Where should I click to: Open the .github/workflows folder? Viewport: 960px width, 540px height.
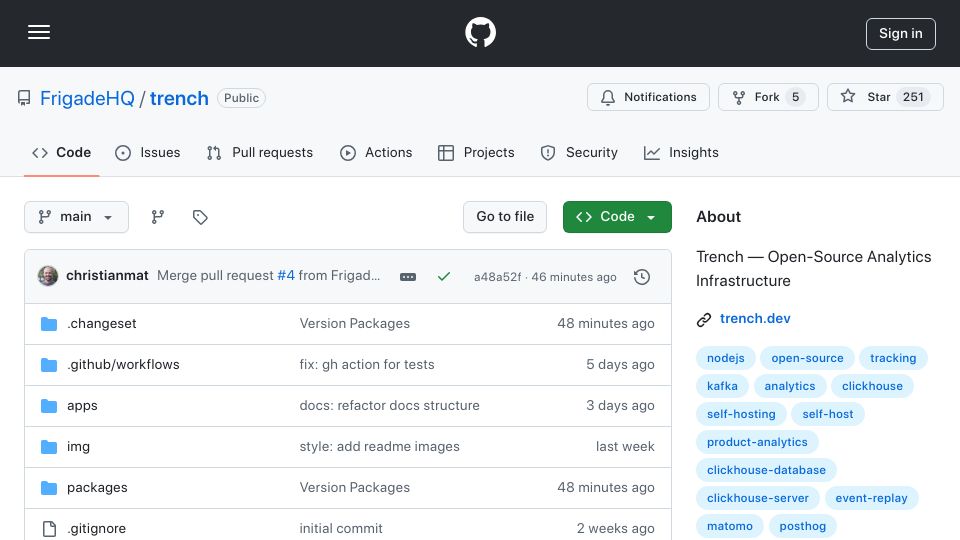pos(123,364)
